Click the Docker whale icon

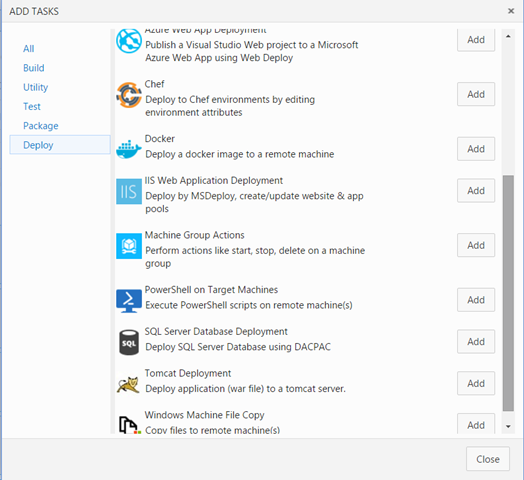(129, 149)
